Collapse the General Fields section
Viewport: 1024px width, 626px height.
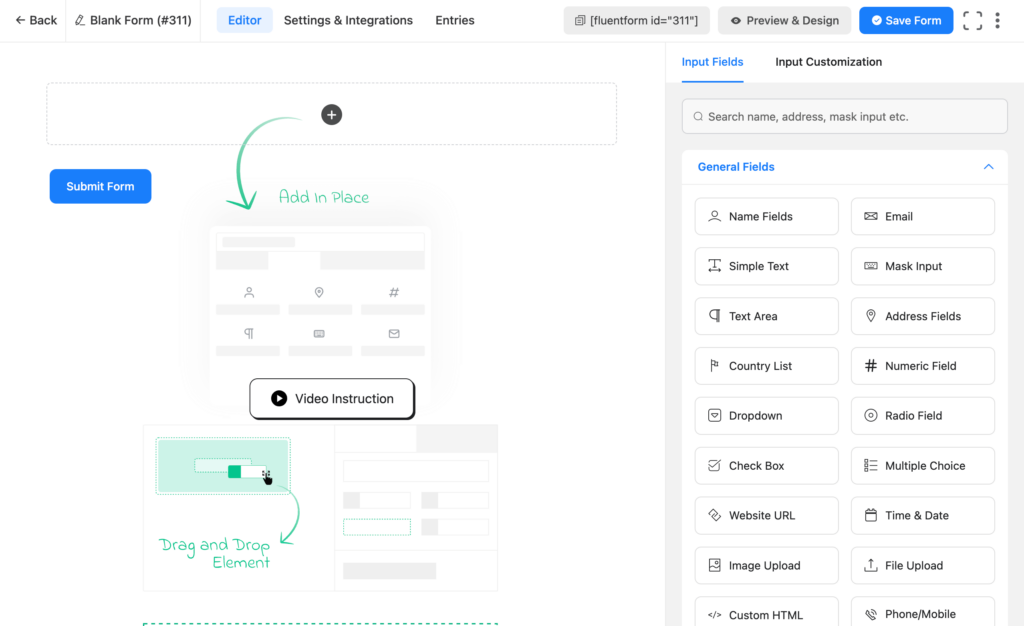click(x=988, y=166)
